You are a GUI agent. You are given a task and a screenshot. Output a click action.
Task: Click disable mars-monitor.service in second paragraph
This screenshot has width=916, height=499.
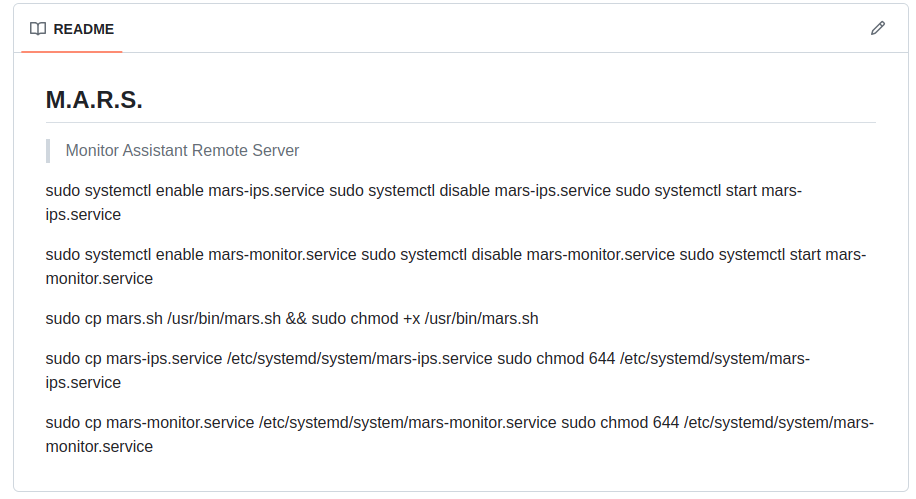(573, 255)
